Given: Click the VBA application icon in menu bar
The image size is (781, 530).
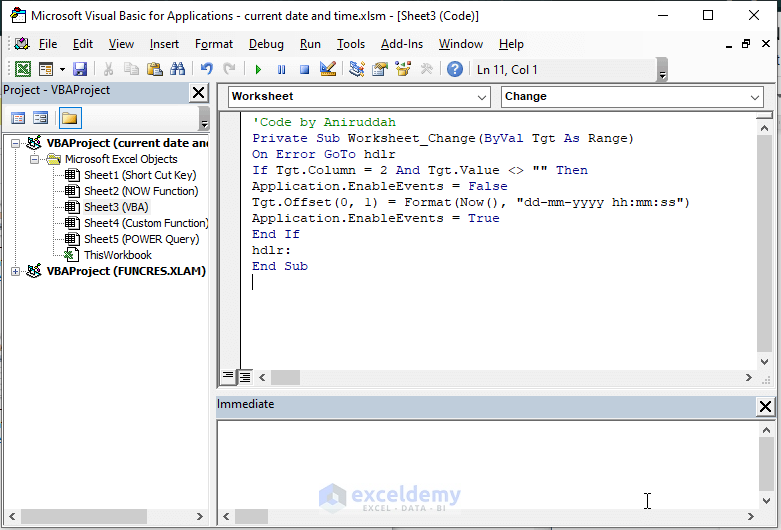Looking at the screenshot, I should point(21,44).
